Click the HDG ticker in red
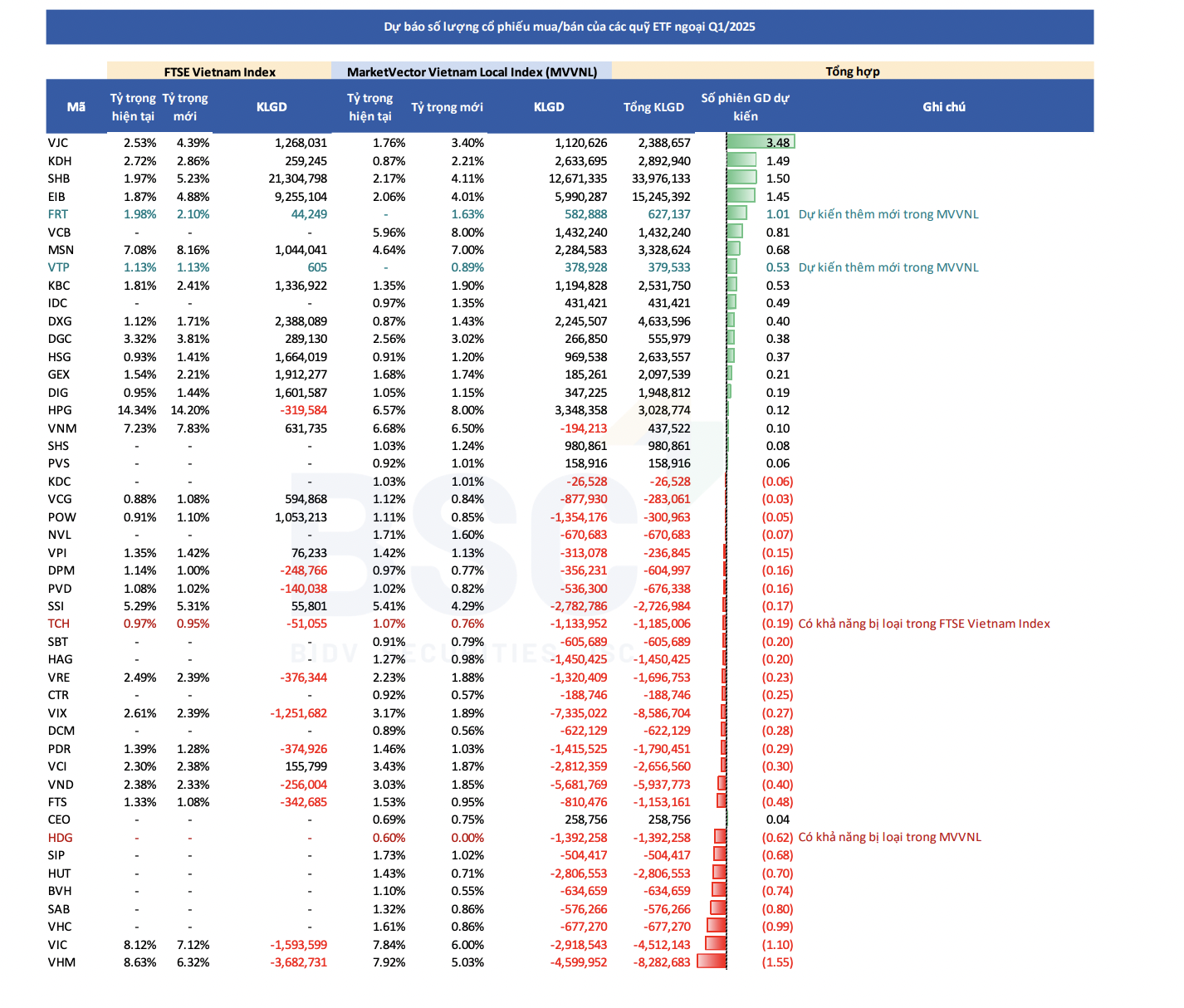 61,838
